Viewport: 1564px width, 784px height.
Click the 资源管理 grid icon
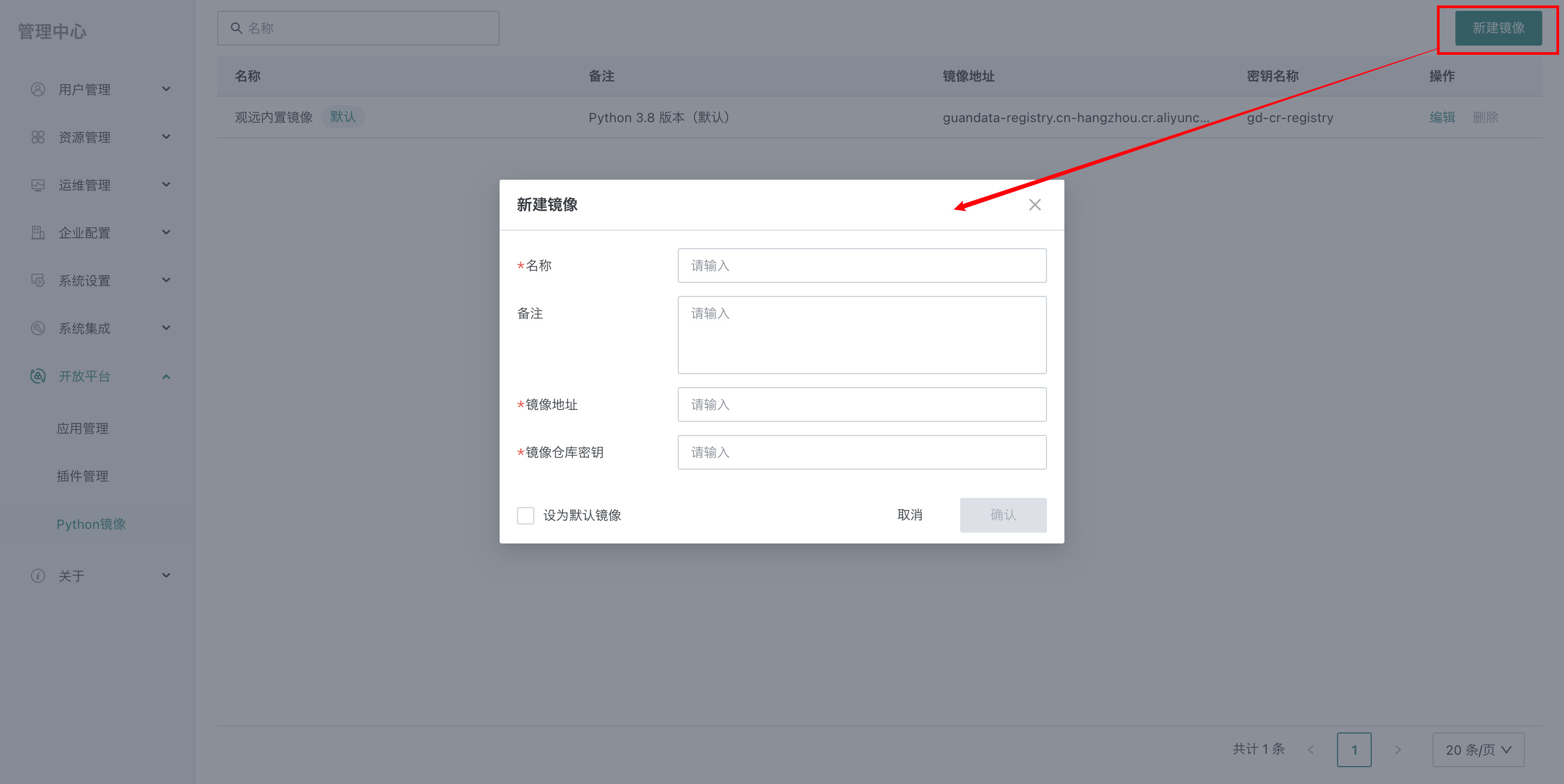click(37, 137)
